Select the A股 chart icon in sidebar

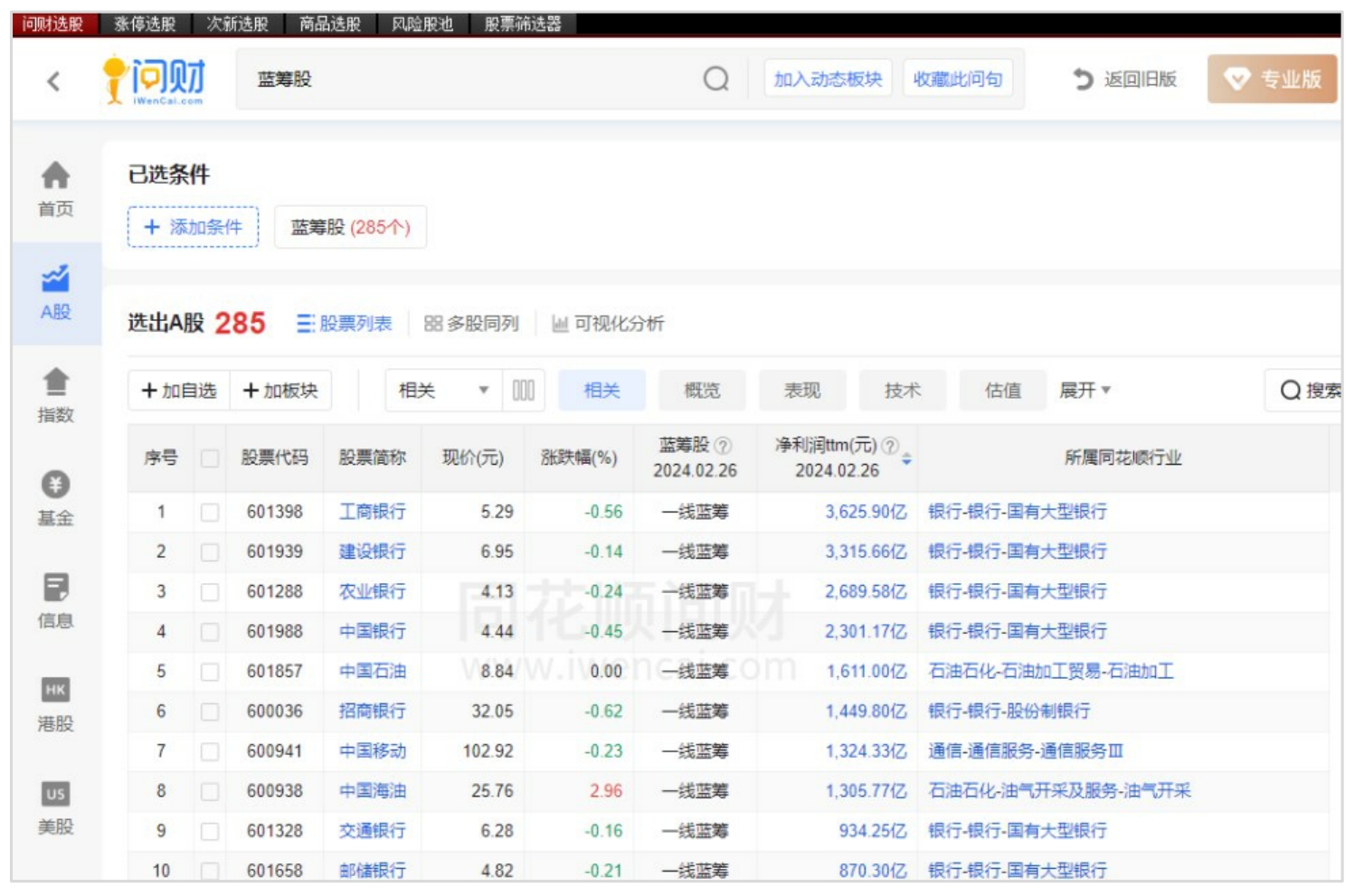[x=55, y=278]
